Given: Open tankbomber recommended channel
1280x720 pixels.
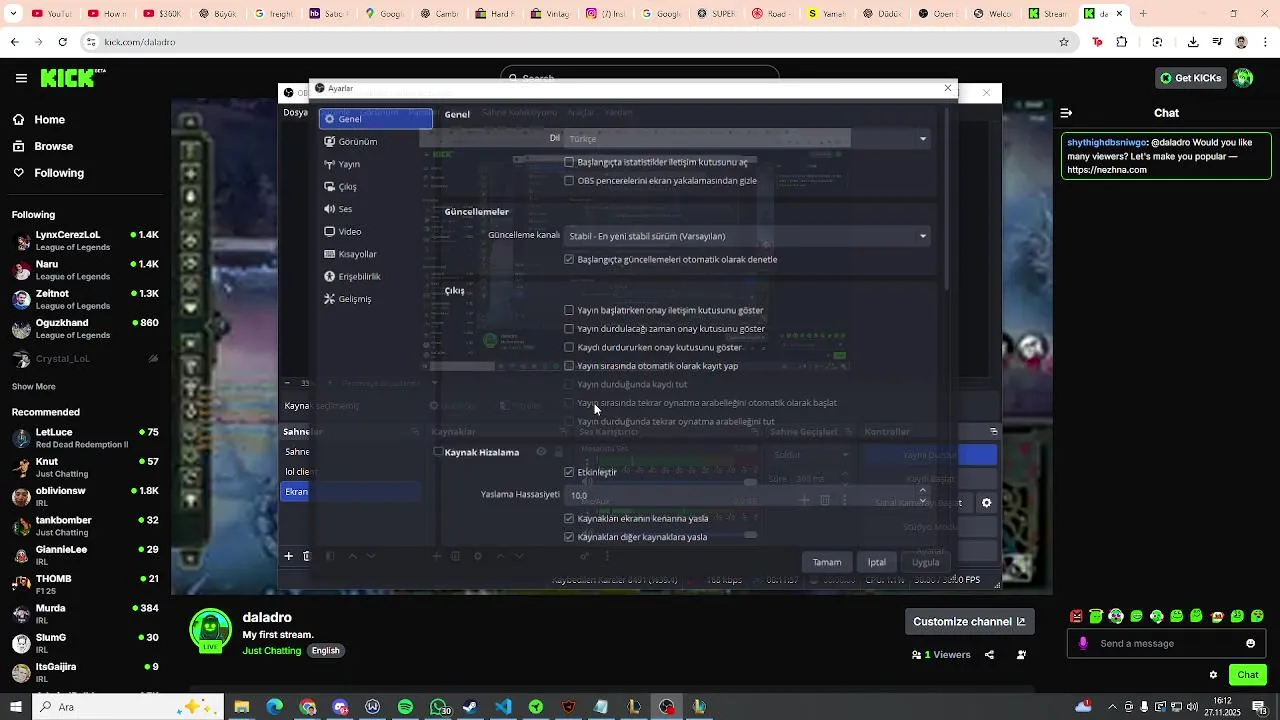Looking at the screenshot, I should point(85,526).
